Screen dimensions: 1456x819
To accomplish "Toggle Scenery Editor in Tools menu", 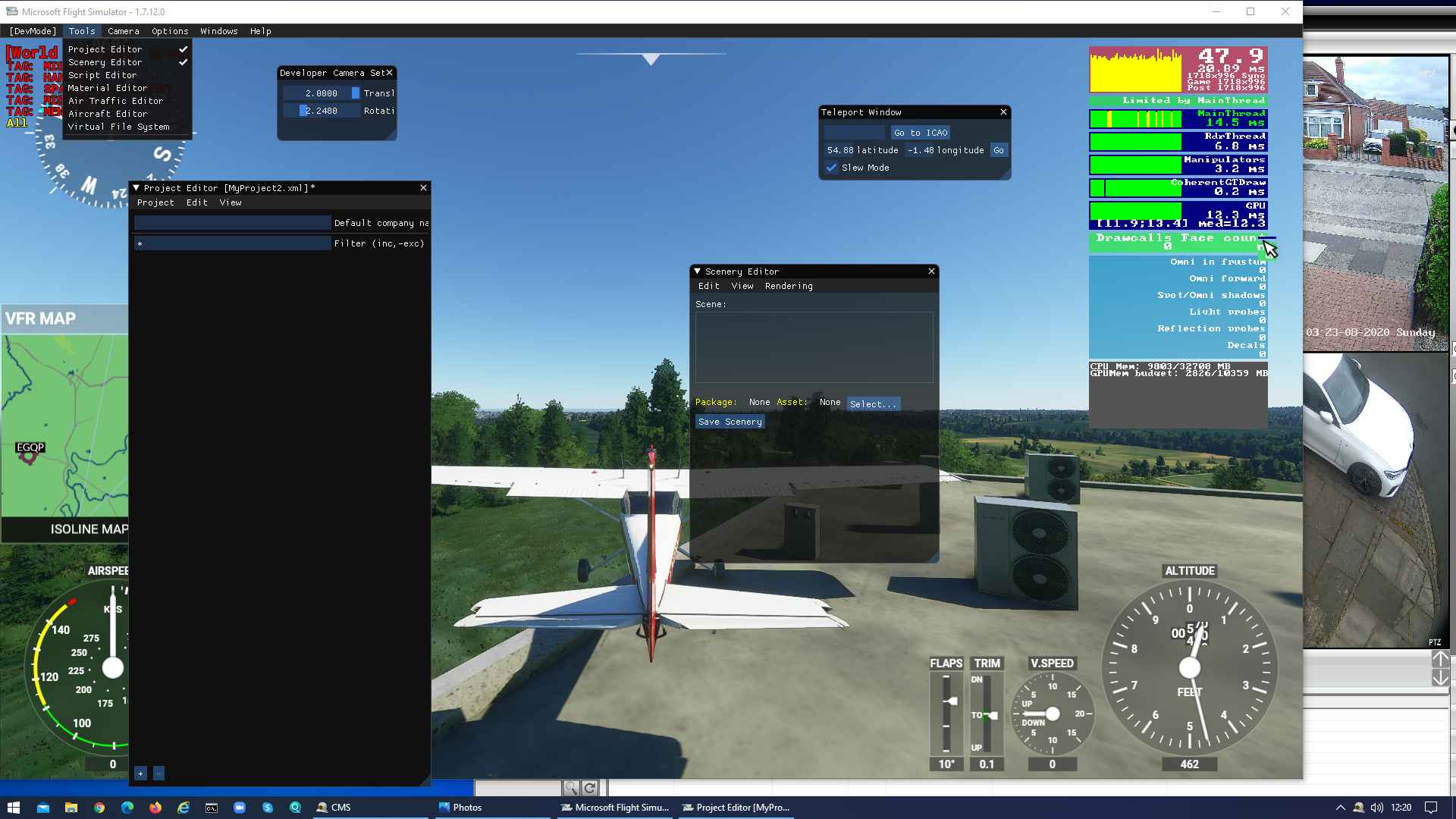I will tap(127, 62).
